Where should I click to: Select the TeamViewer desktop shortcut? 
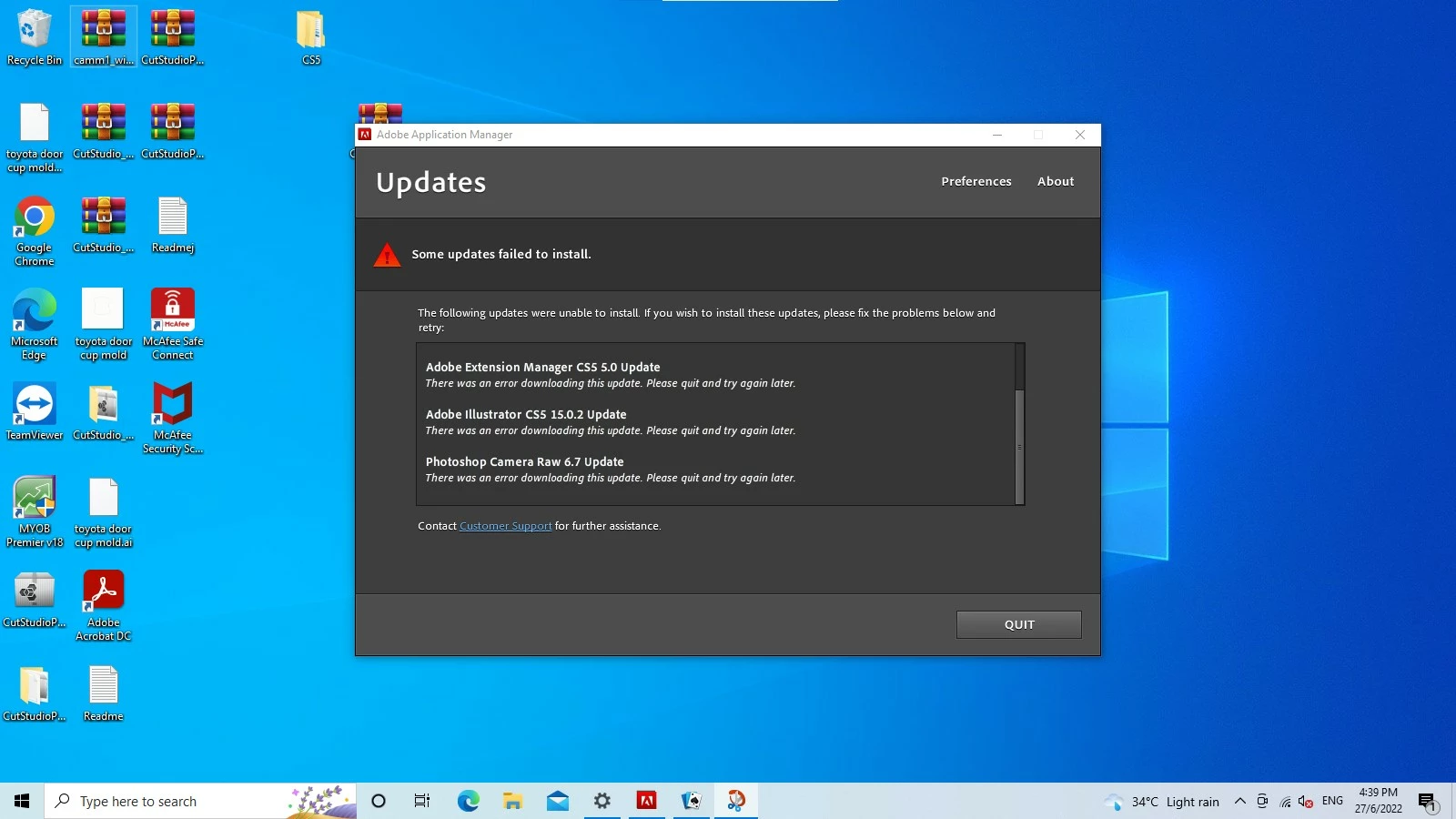tap(35, 411)
